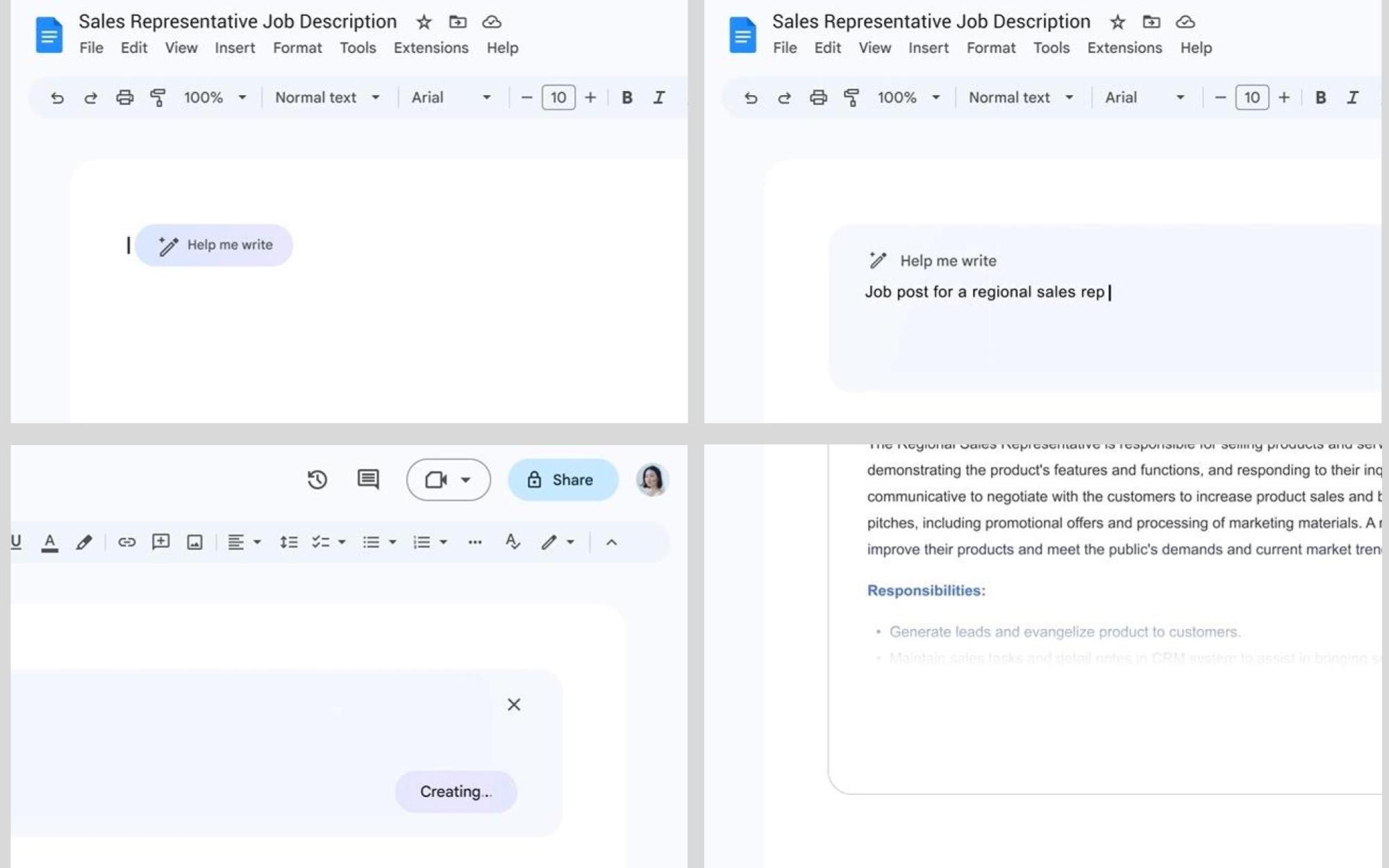
Task: Expand the text alignment dropdown
Action: coord(257,542)
